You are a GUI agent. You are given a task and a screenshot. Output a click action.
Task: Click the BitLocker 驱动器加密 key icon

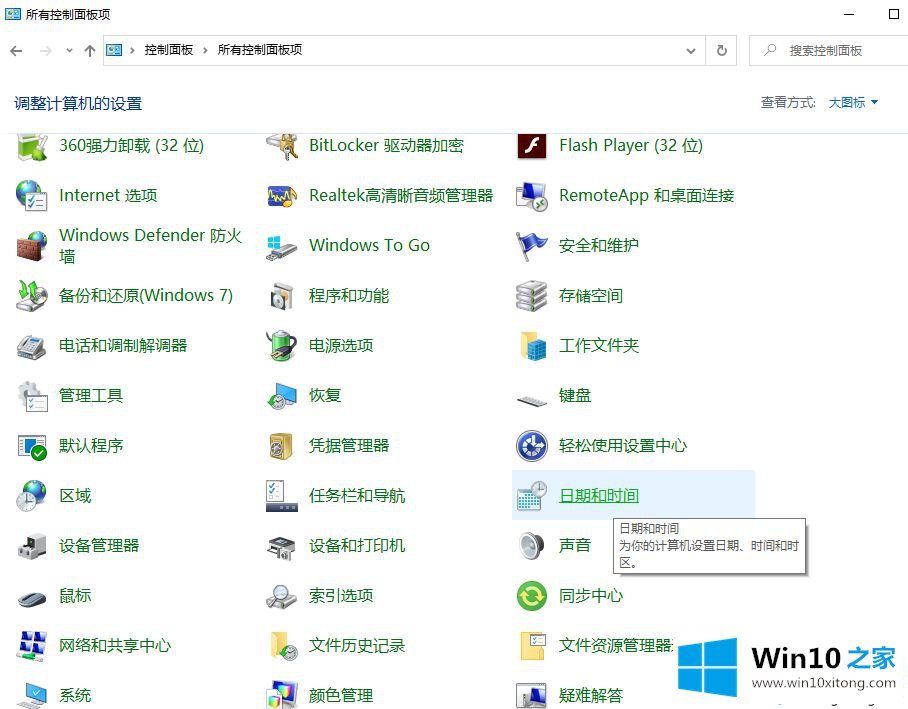[x=282, y=147]
